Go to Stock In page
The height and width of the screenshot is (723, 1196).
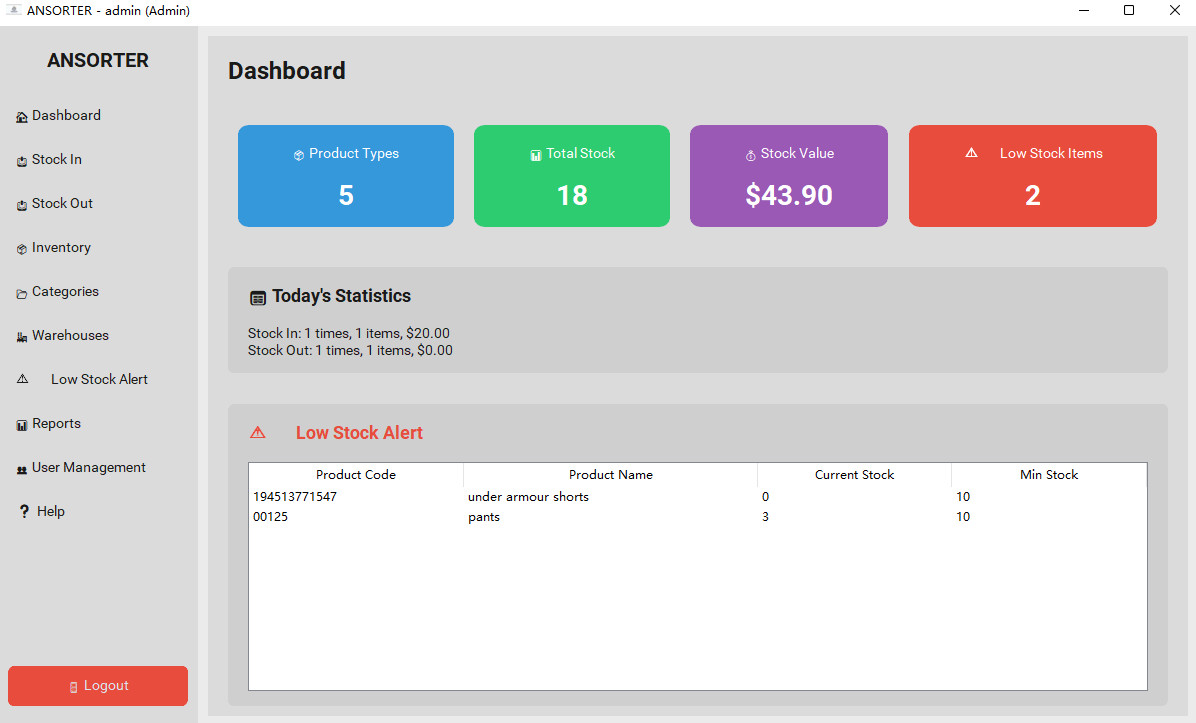(98, 159)
